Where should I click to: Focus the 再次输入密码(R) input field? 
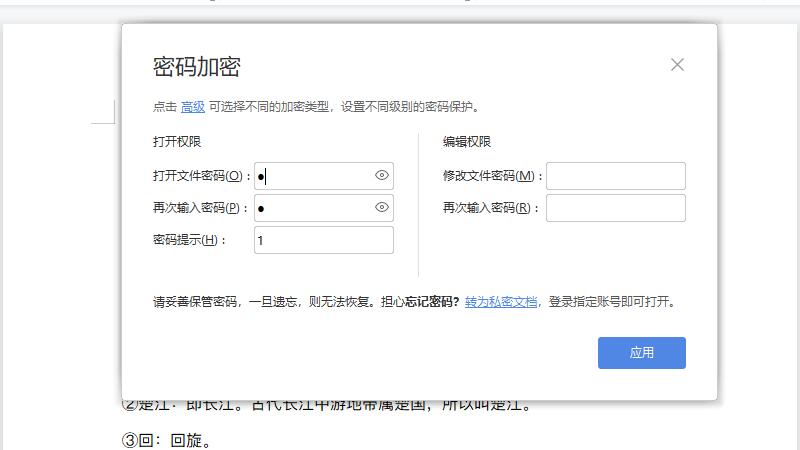pyautogui.click(x=615, y=208)
